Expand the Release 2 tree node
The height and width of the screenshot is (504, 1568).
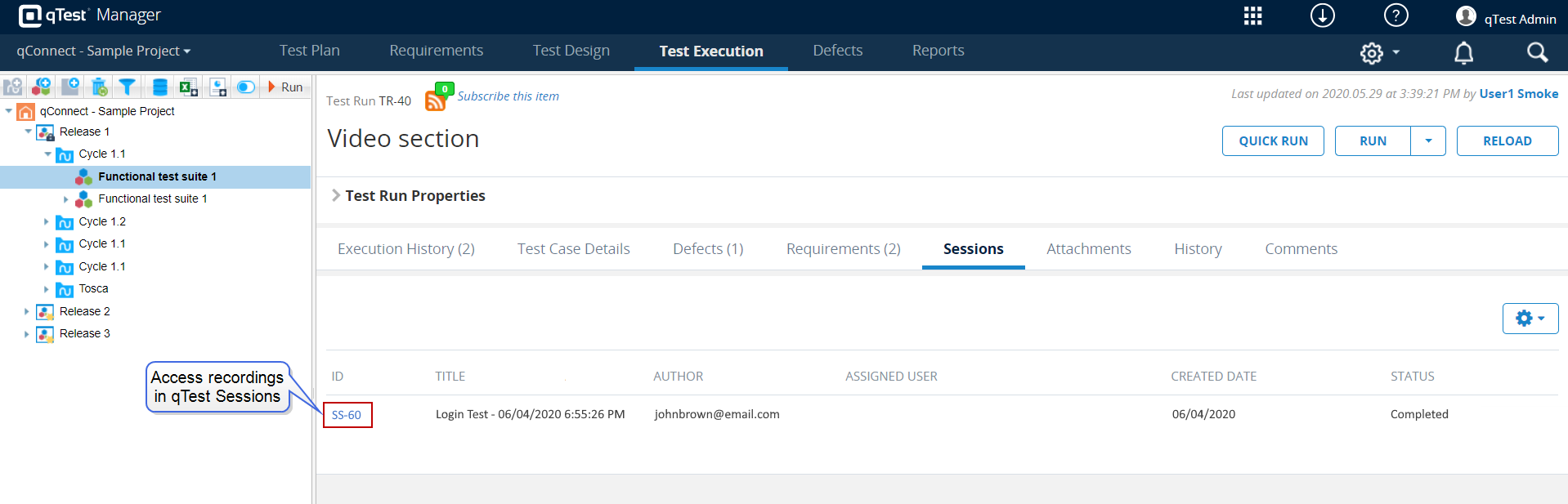tap(27, 311)
